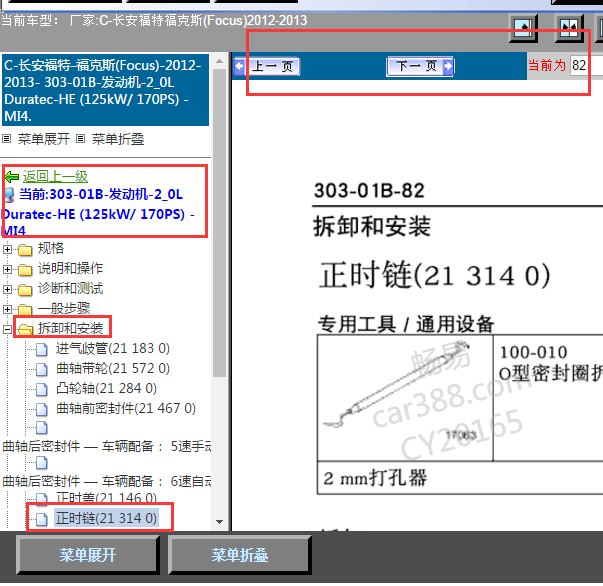
Task: Click open folder icon next to 拆卸和安装
Action: 25,330
